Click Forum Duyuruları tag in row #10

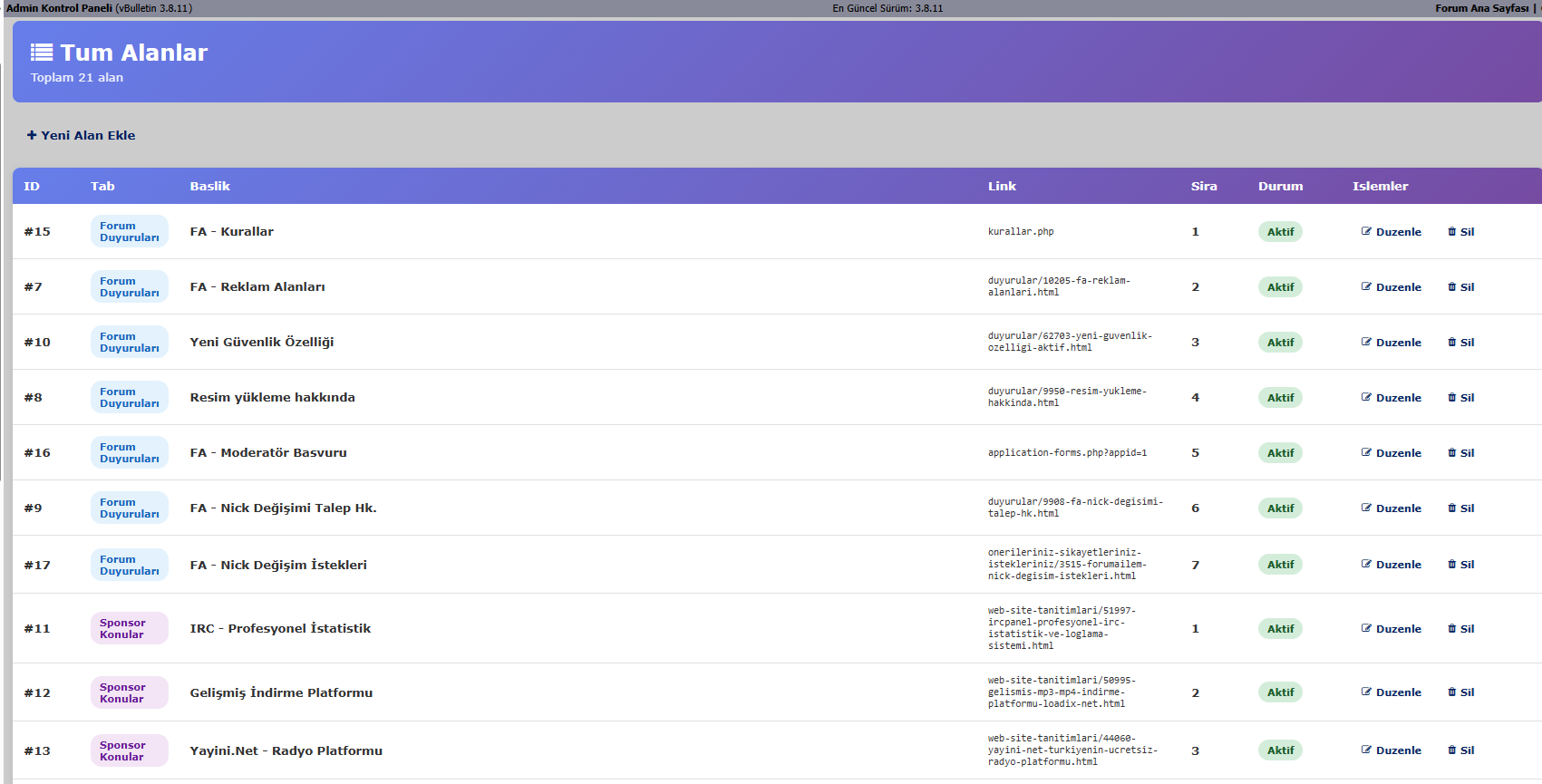[130, 342]
